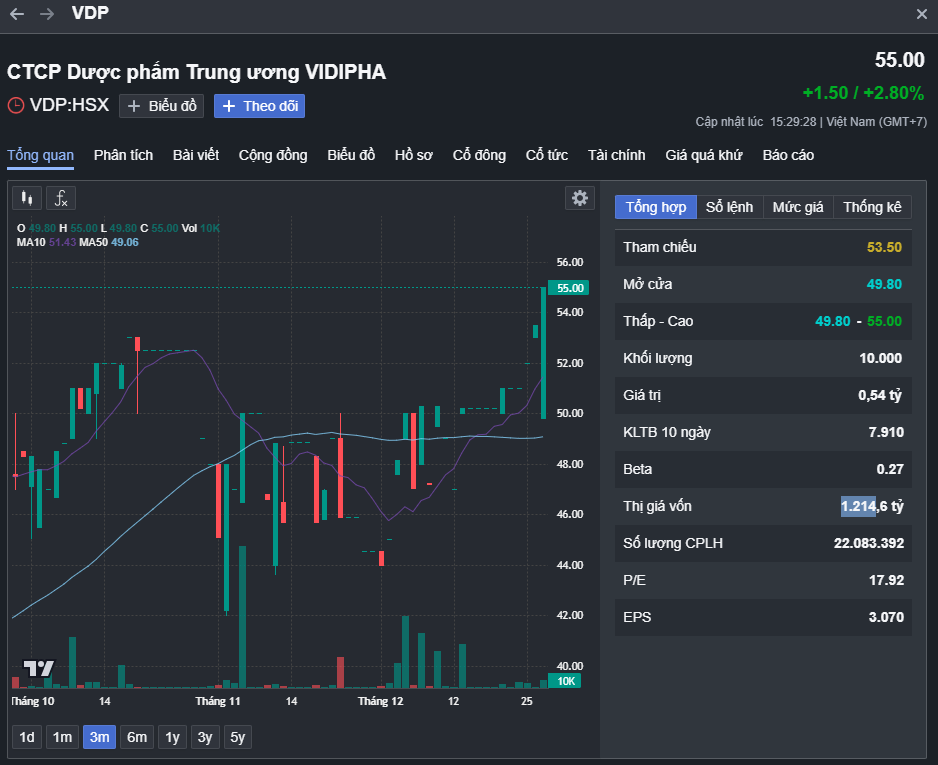
Task: Switch to the Phân tích tab
Action: coord(122,156)
